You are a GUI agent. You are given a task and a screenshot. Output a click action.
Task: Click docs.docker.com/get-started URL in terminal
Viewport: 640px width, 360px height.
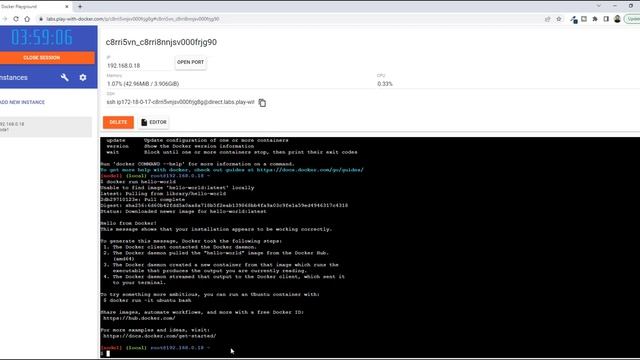(x=160, y=336)
